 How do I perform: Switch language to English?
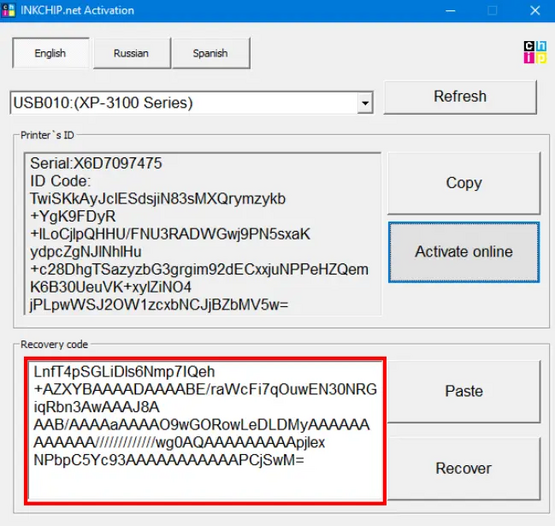coord(51,53)
